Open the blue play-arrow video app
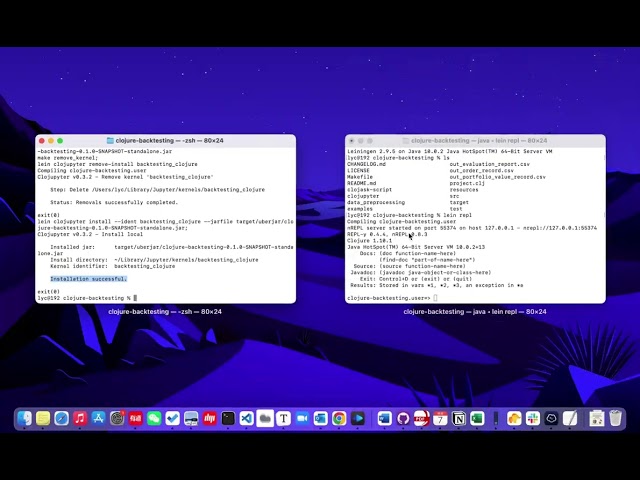The width and height of the screenshot is (640, 480). (358, 418)
